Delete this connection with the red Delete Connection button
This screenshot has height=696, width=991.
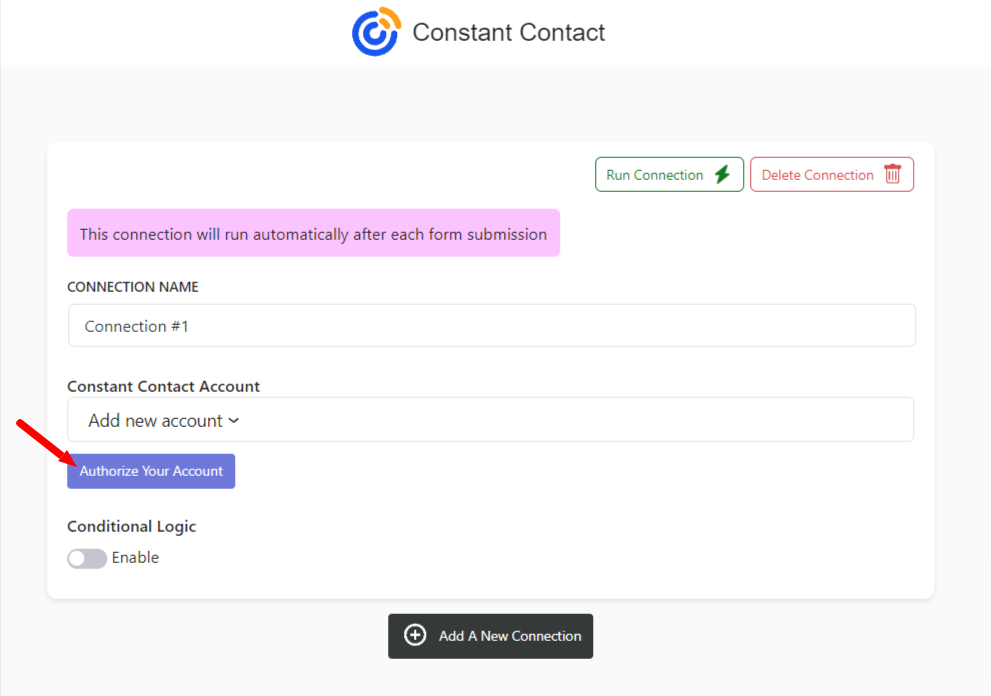pyautogui.click(x=832, y=174)
